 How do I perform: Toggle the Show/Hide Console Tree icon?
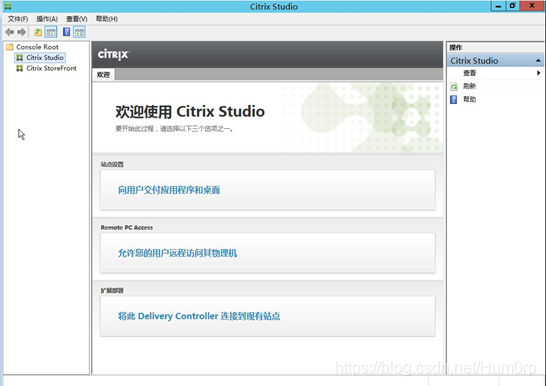(x=51, y=32)
